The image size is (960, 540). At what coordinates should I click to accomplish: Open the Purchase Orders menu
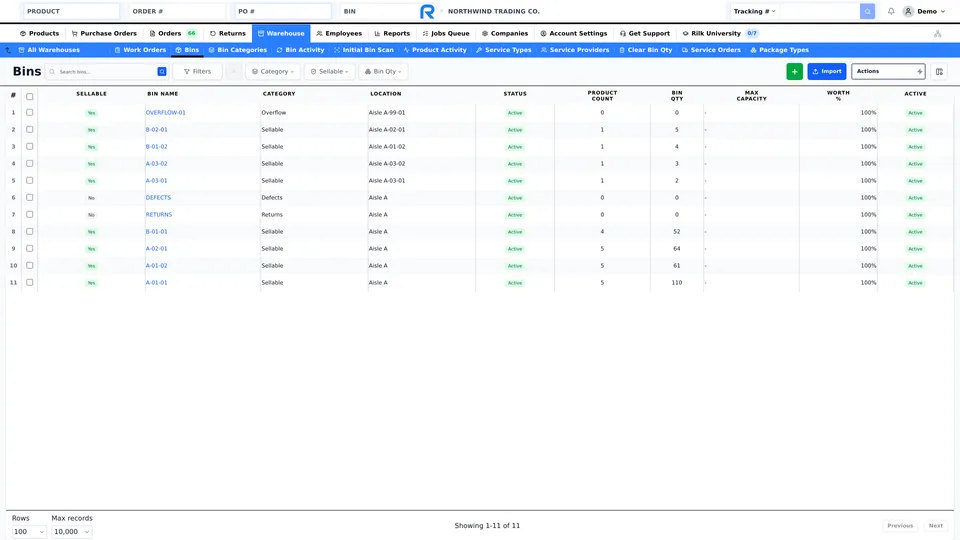[104, 34]
